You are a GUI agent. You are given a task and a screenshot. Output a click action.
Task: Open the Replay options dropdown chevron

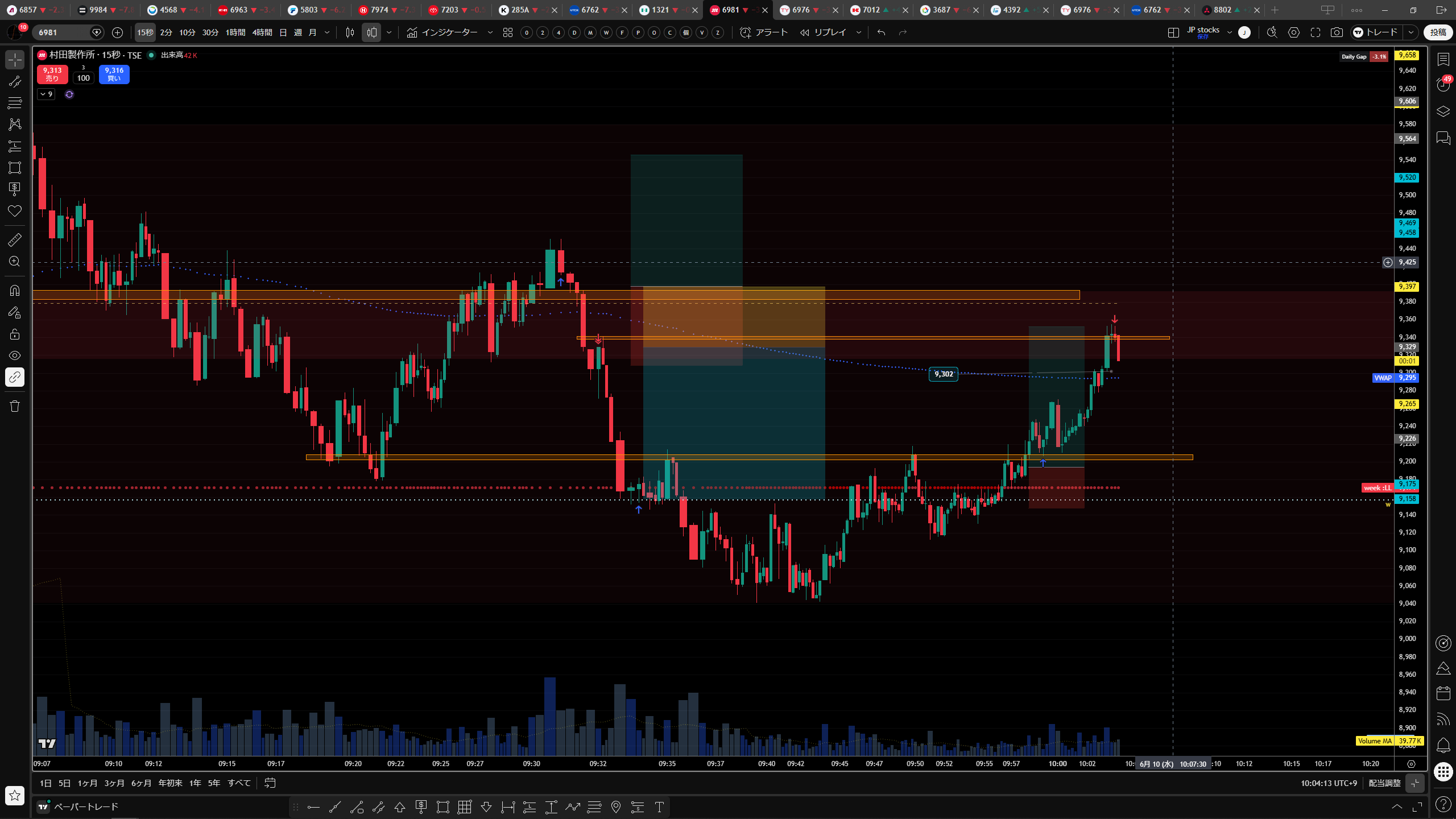(859, 32)
